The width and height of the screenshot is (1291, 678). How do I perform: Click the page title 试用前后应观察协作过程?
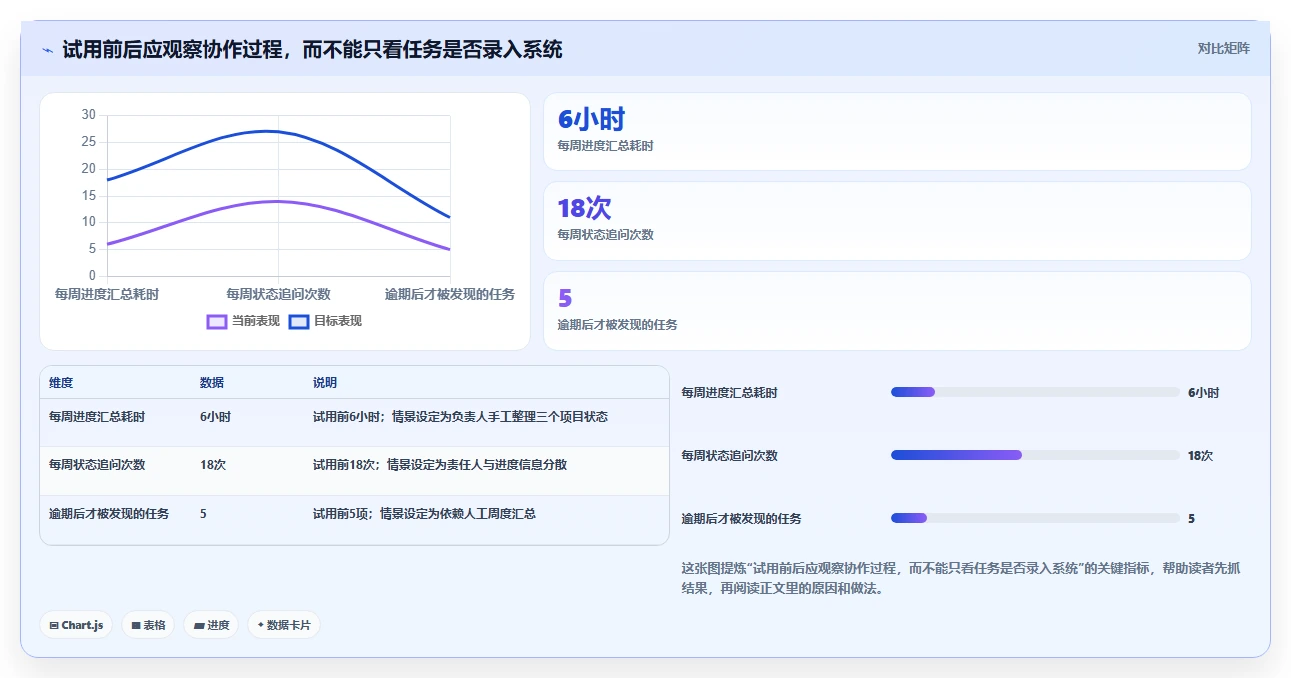pos(312,49)
